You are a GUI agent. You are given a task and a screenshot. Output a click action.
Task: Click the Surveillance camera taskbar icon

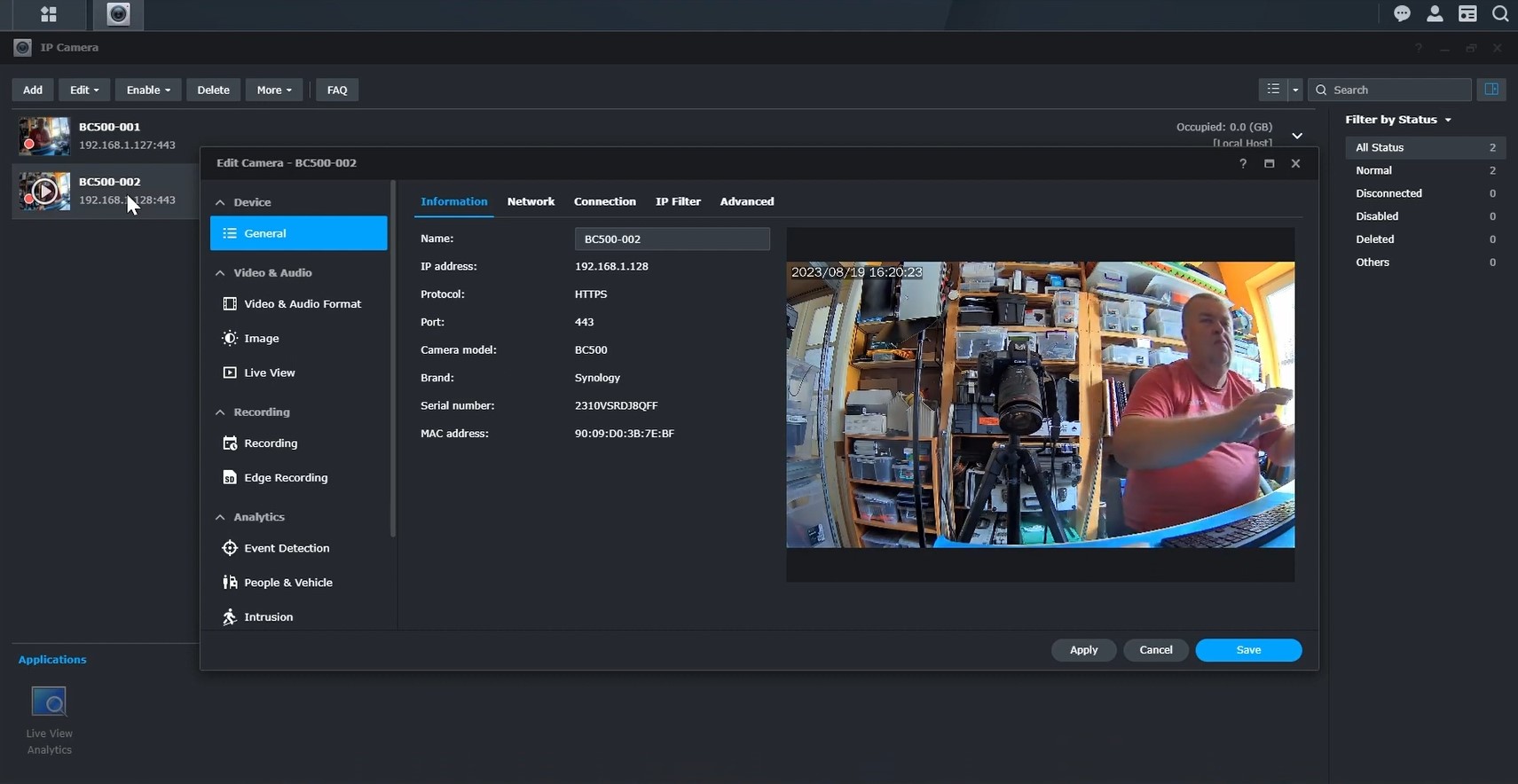[118, 14]
